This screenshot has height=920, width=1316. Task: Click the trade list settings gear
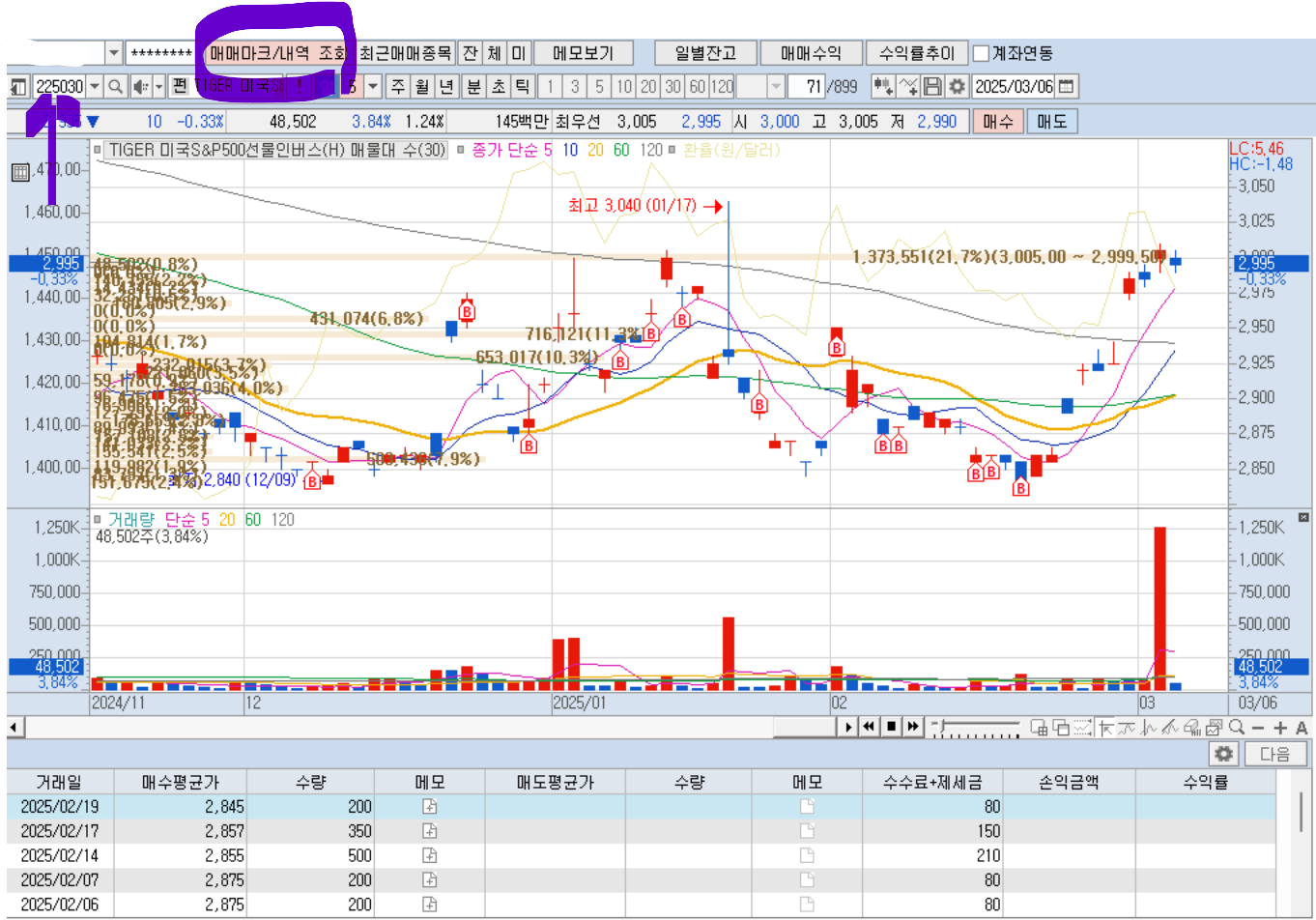1223,754
